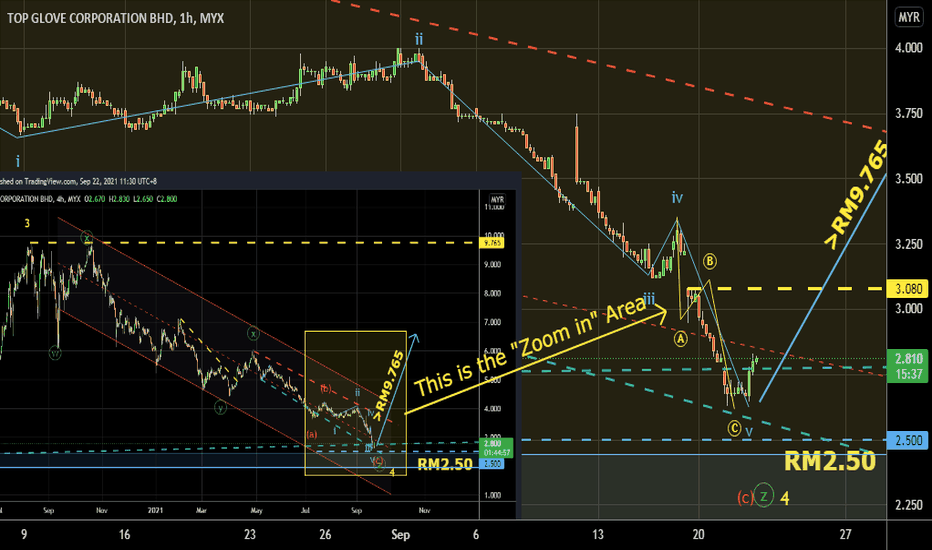The height and width of the screenshot is (550, 932).
Task: Select the yellow wave 3 label in inset
Action: (27, 224)
